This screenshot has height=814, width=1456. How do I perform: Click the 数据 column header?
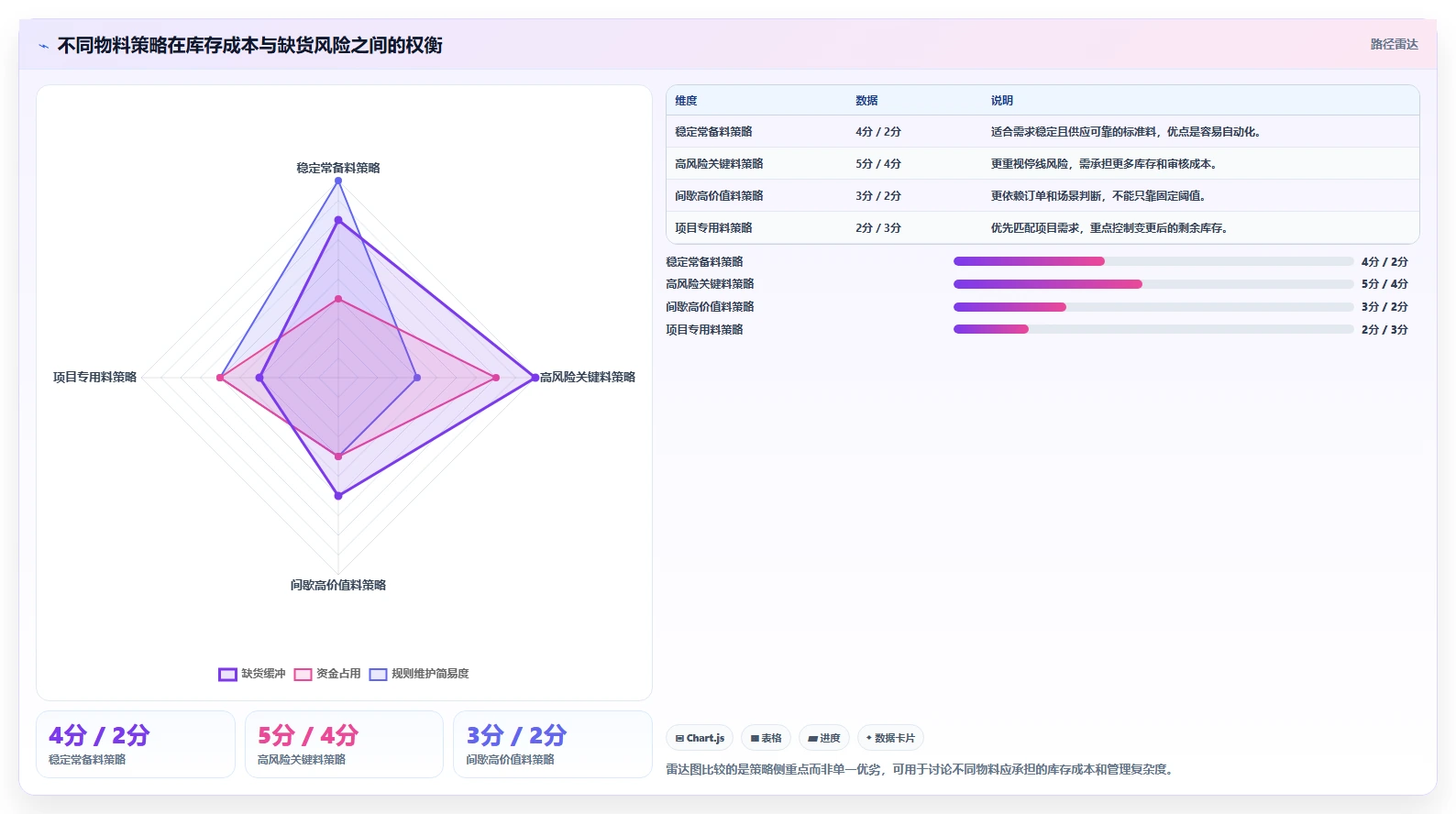coord(866,101)
